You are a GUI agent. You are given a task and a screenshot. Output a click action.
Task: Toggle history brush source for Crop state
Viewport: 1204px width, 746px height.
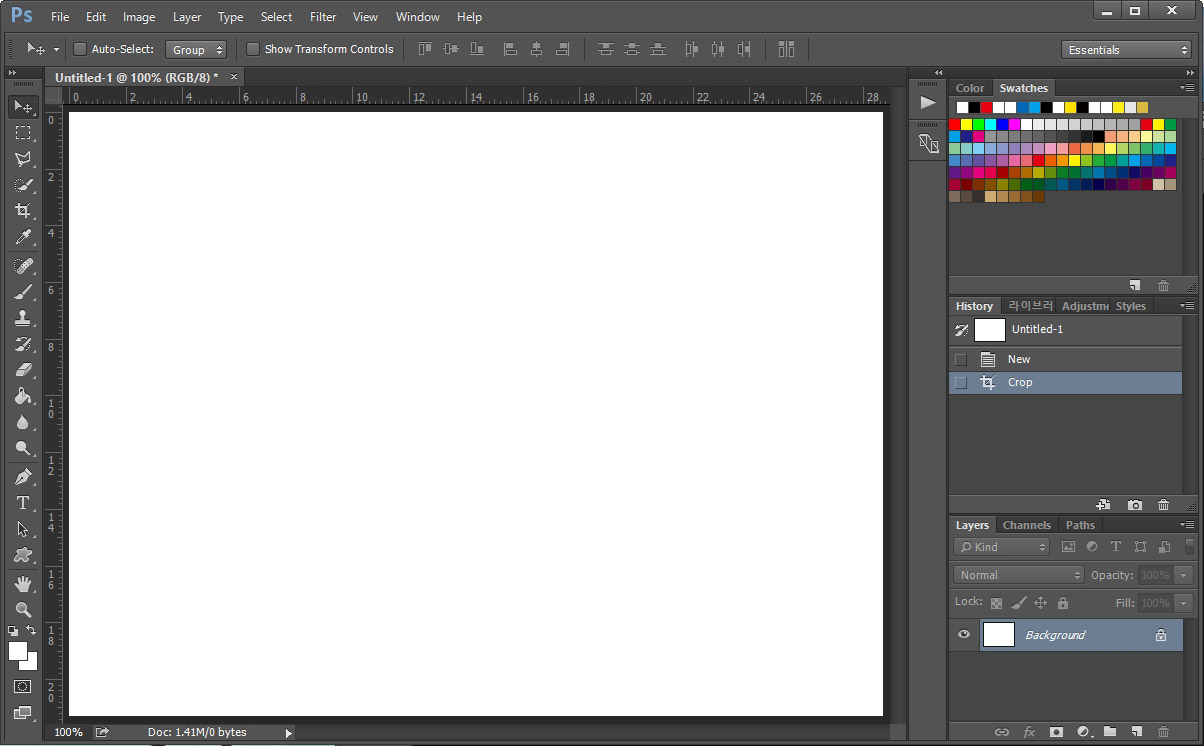coord(961,382)
